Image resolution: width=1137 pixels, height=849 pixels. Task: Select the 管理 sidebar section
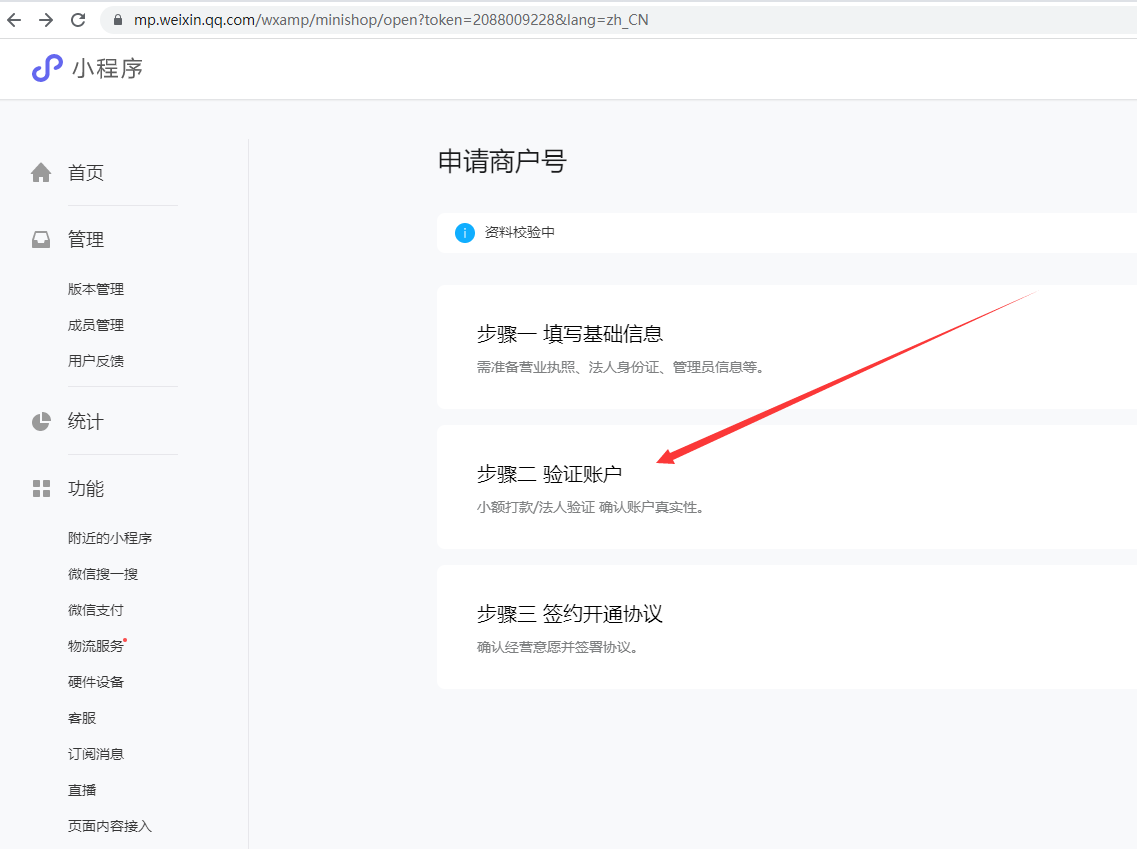point(86,239)
